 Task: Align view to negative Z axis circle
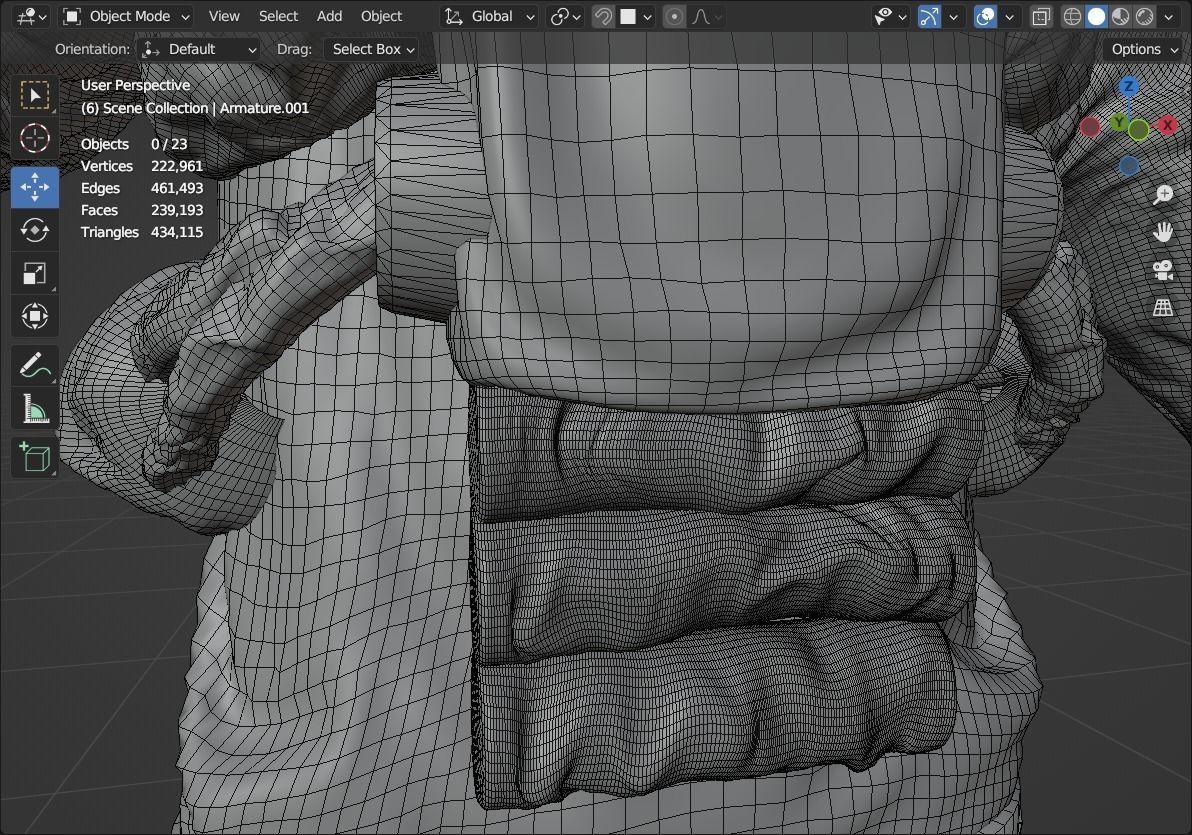pos(1129,166)
